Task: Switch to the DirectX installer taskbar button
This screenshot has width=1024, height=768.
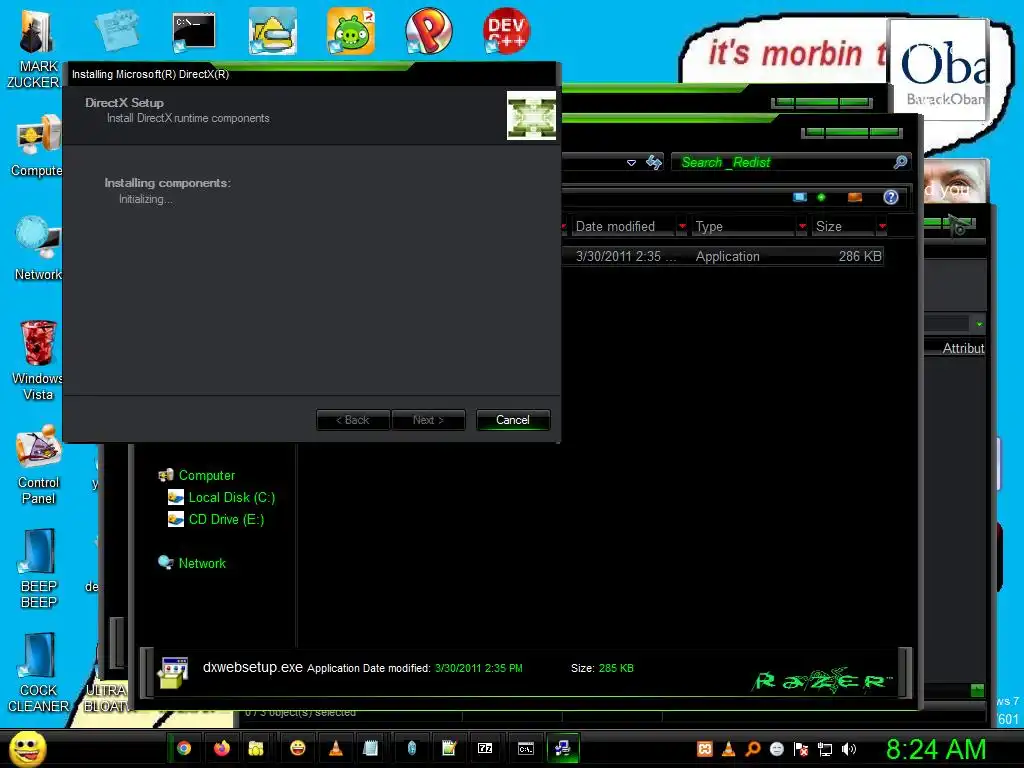Action: (x=562, y=748)
